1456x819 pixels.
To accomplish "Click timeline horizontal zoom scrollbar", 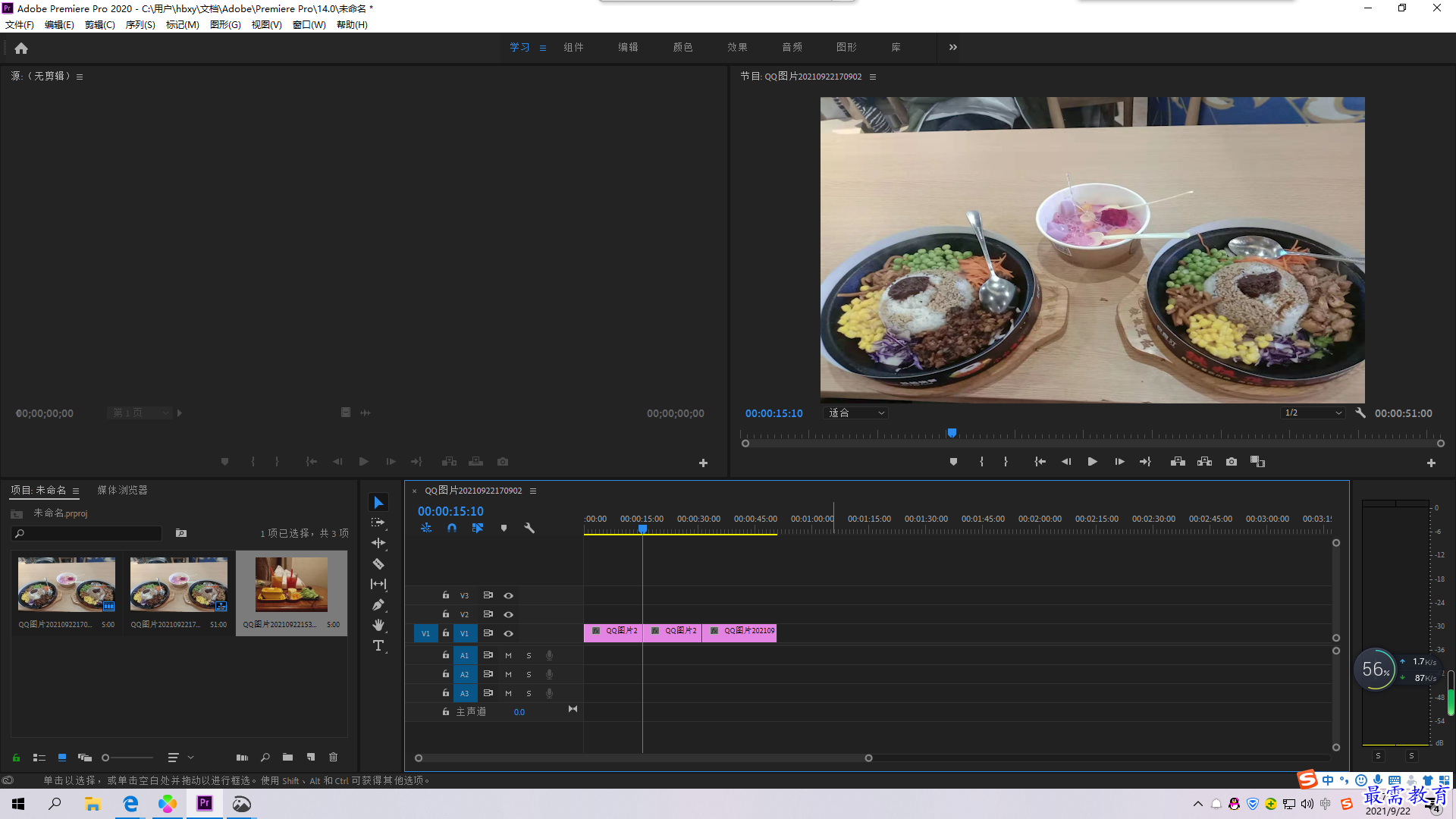I will tap(643, 758).
